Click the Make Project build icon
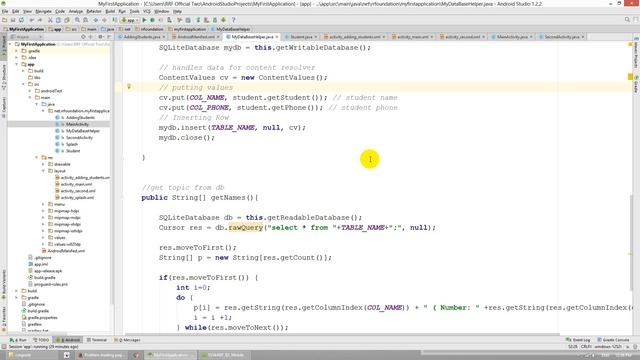Image resolution: width=640 pixels, height=360 pixels. (x=114, y=20)
